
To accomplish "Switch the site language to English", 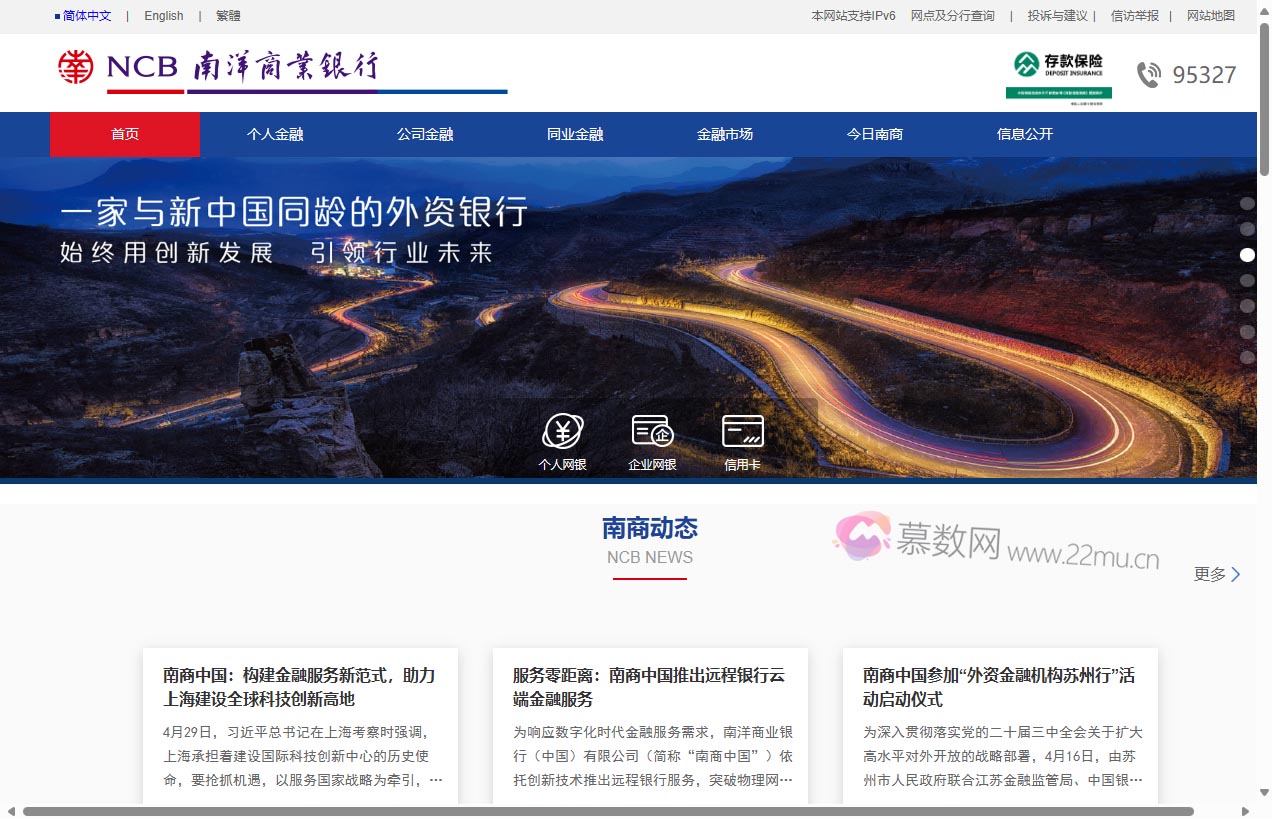I will (x=163, y=15).
